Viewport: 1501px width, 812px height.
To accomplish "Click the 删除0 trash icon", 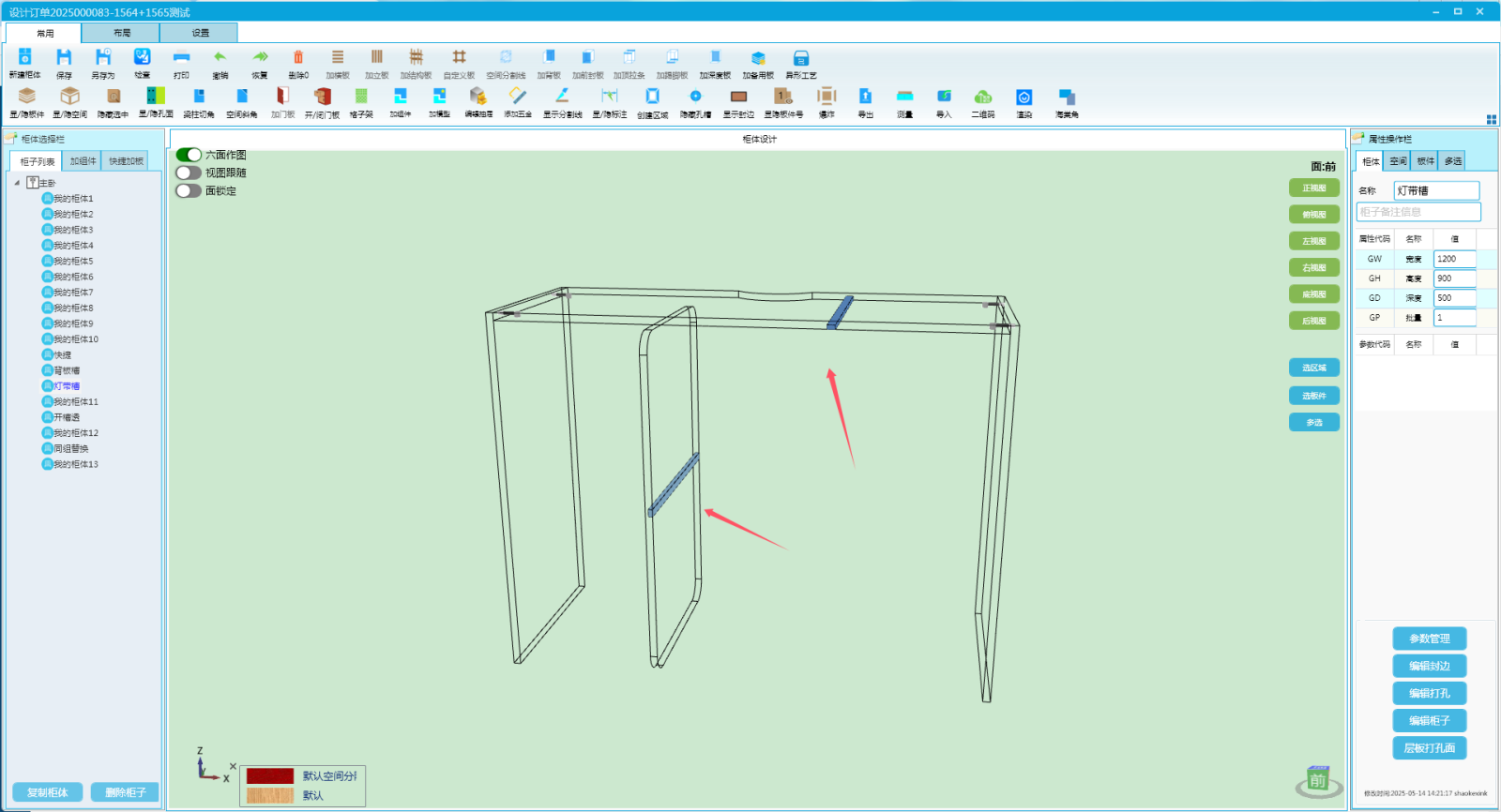I will click(298, 58).
